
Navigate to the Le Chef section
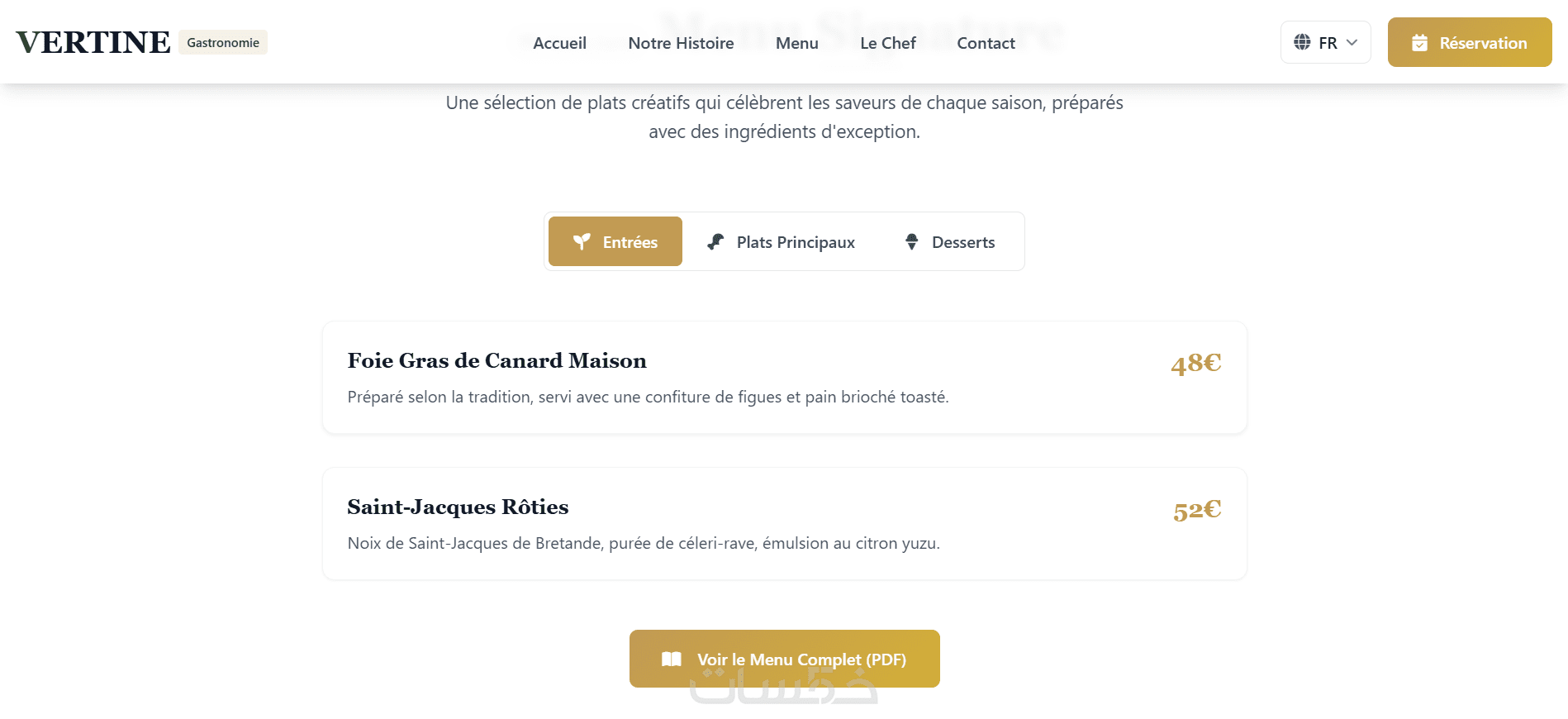click(x=887, y=43)
